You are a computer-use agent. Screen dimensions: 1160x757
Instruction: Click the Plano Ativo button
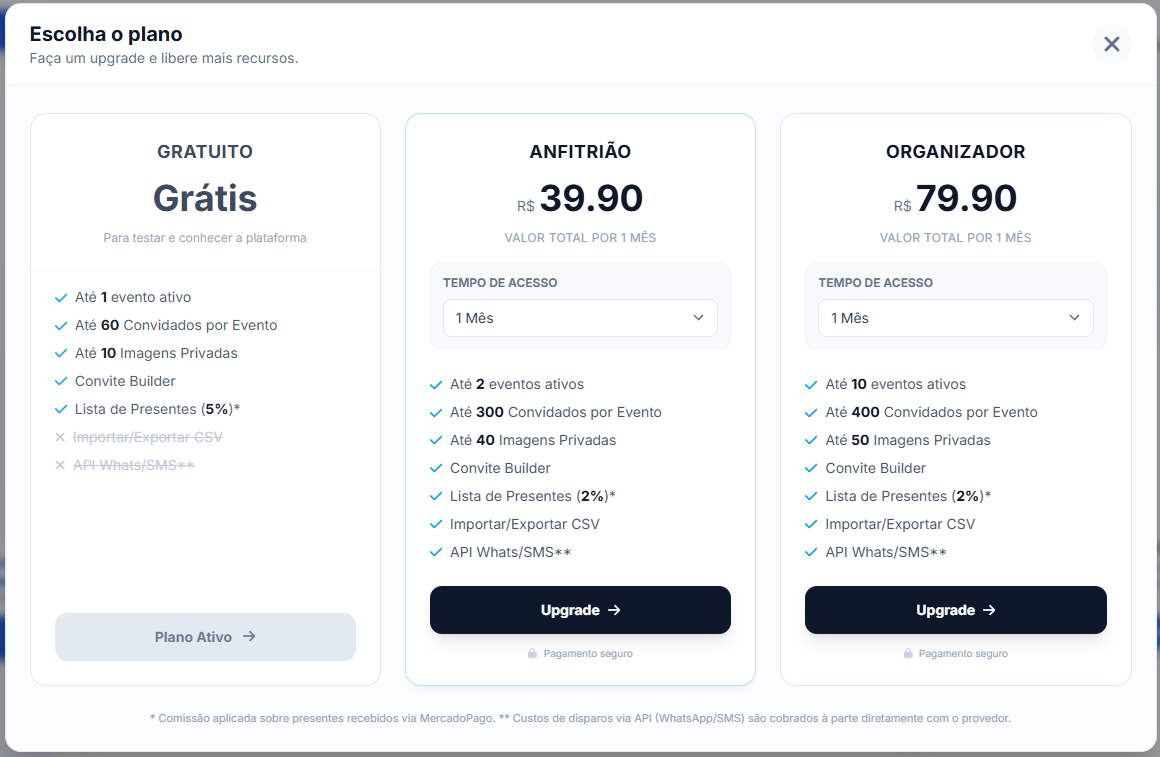205,637
